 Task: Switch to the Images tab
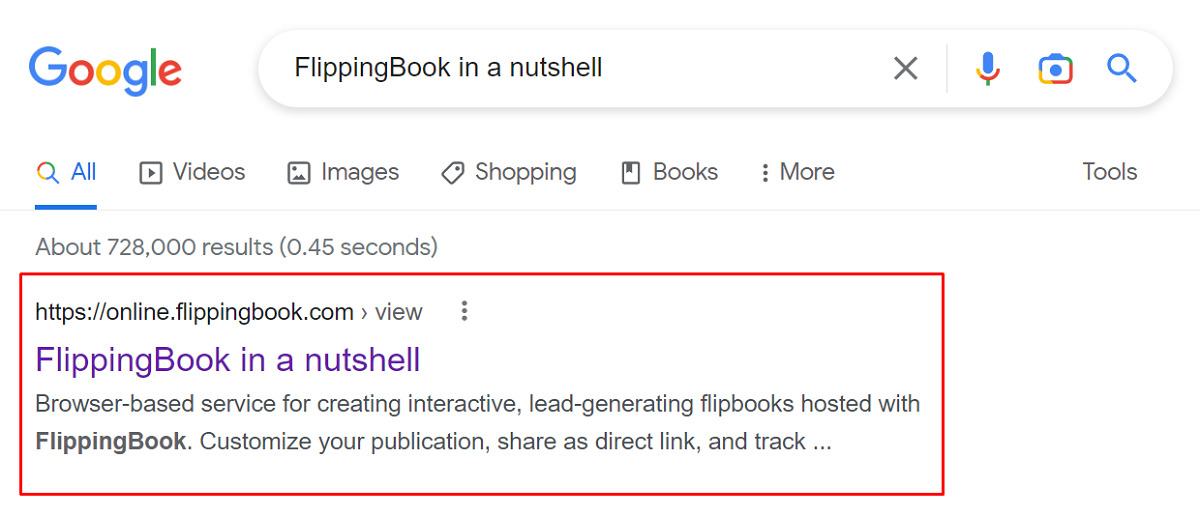pos(343,172)
